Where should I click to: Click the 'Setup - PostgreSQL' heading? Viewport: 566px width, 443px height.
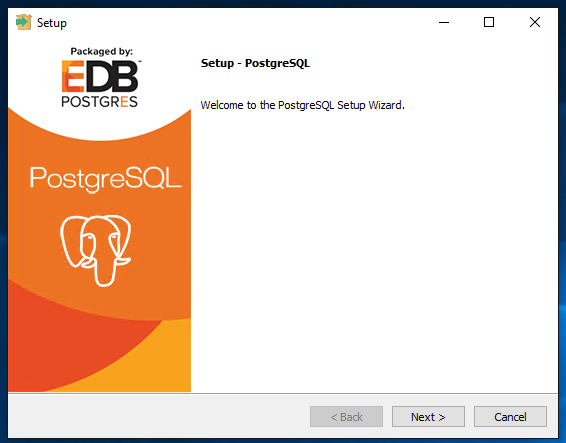[x=255, y=63]
